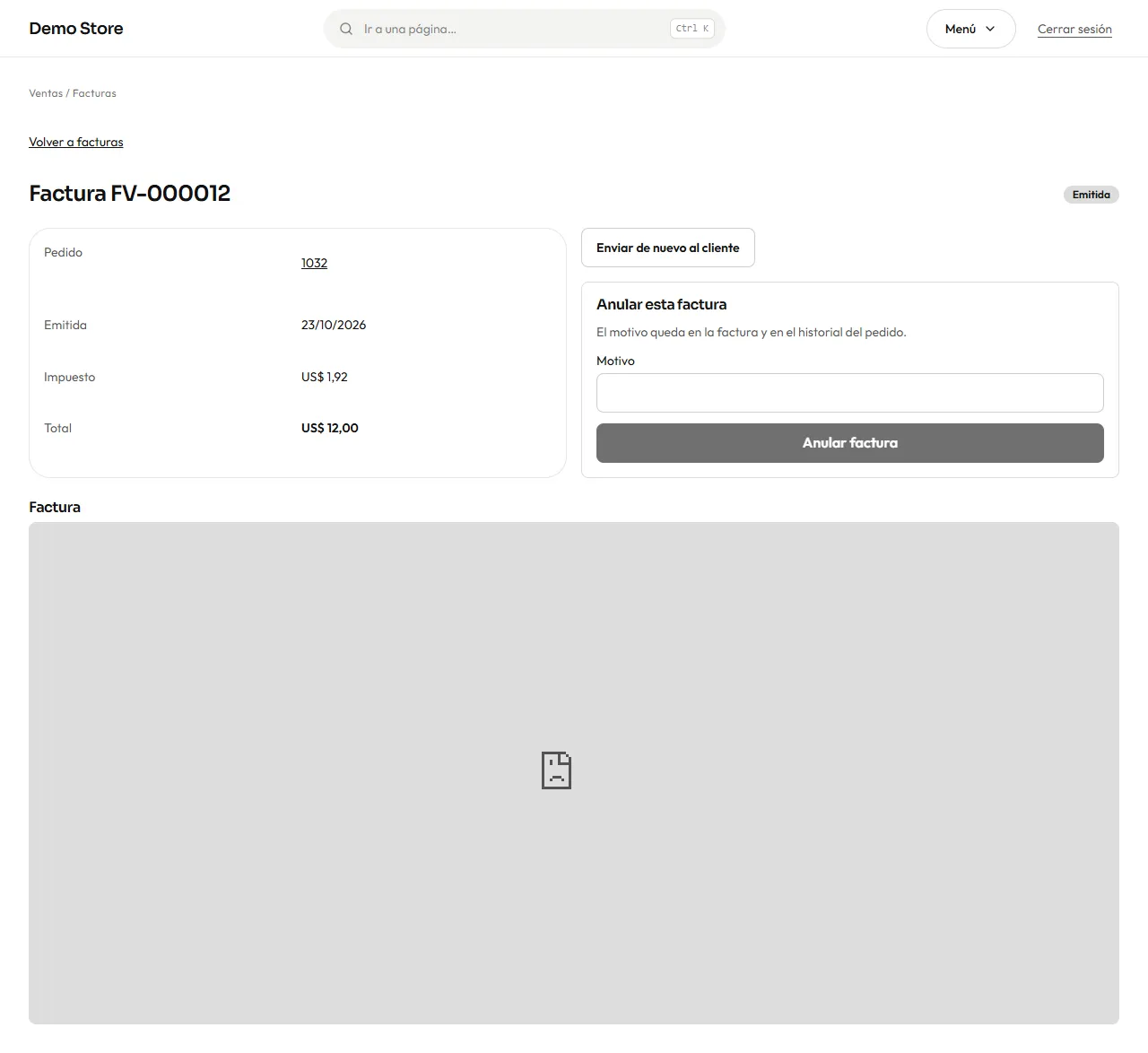Click the broken document icon in invoice preview
Image resolution: width=1148 pixels, height=1053 pixels.
coord(556,770)
